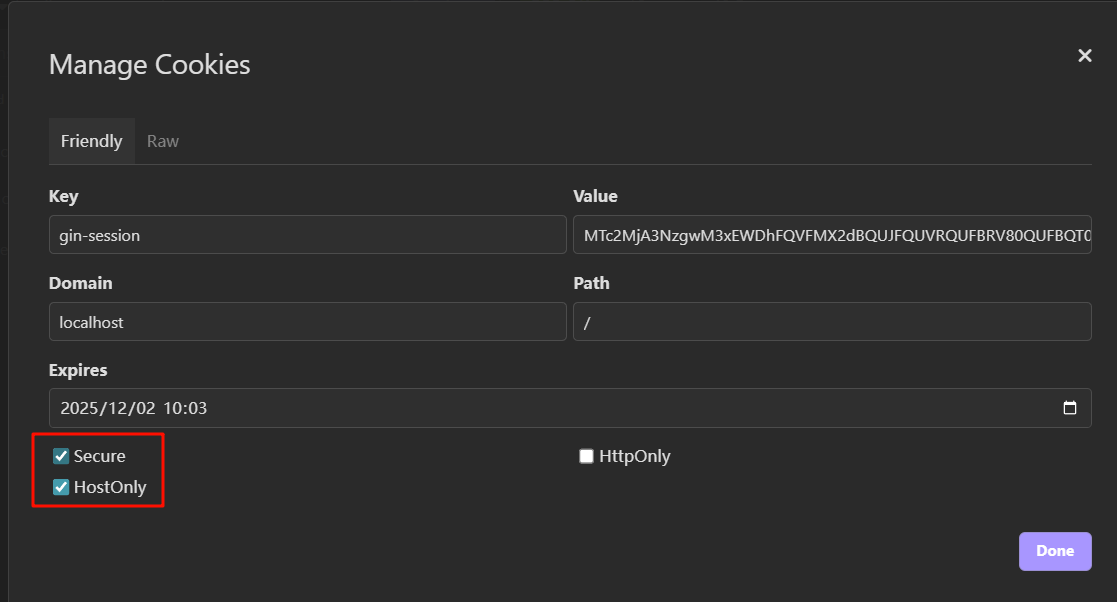
Task: Click the Domain field label
Action: (x=80, y=283)
